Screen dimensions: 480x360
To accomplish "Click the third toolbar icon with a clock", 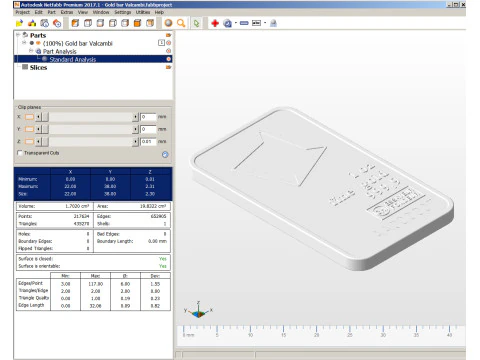I will pyautogui.click(x=44, y=23).
